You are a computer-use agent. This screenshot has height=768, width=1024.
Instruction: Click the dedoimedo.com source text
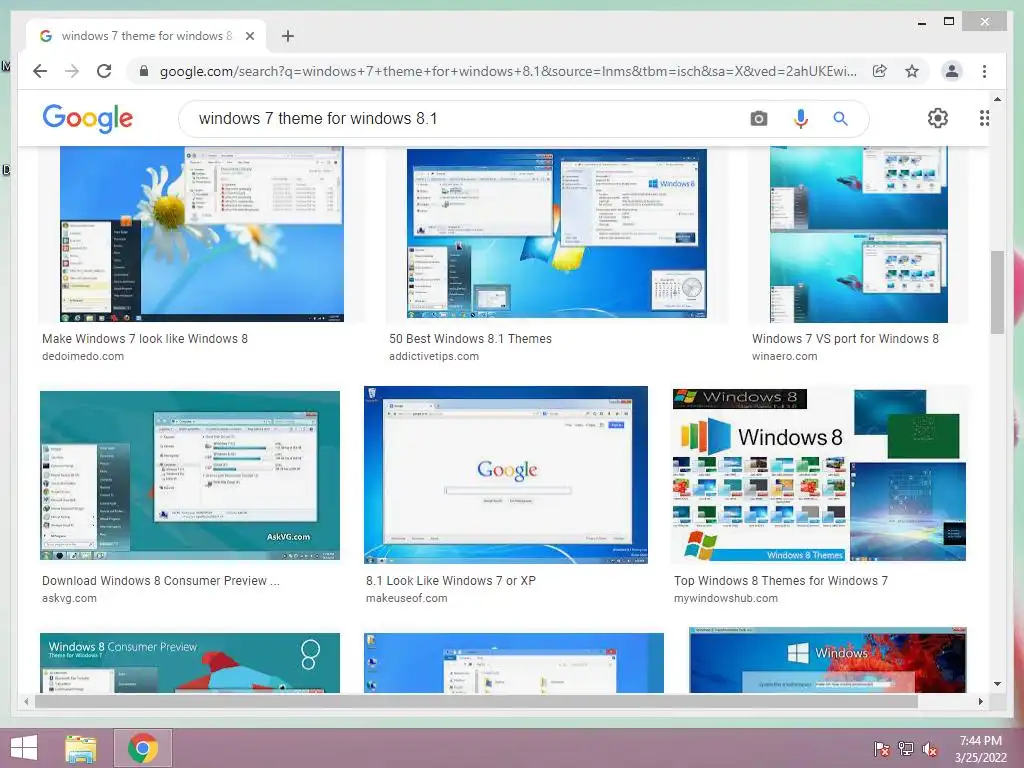point(83,356)
